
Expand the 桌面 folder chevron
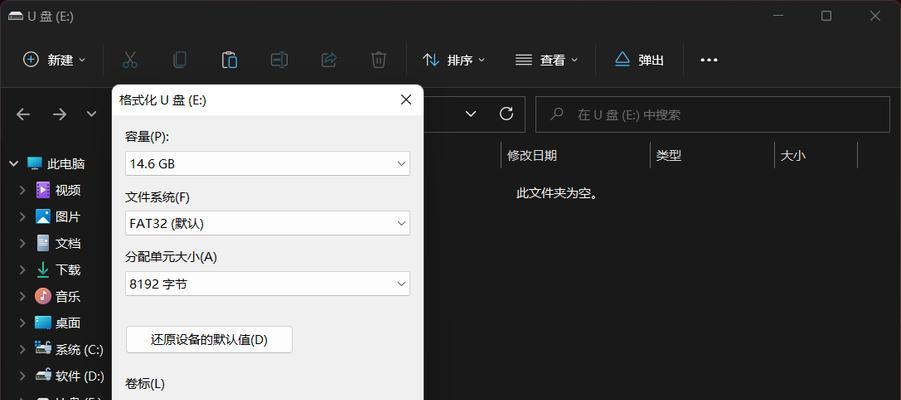[22, 323]
